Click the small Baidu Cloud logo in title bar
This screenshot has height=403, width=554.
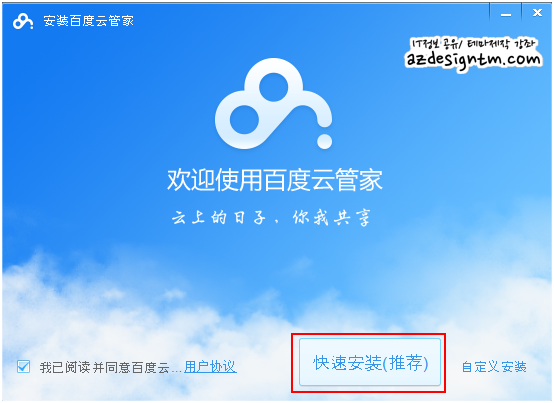(23, 21)
